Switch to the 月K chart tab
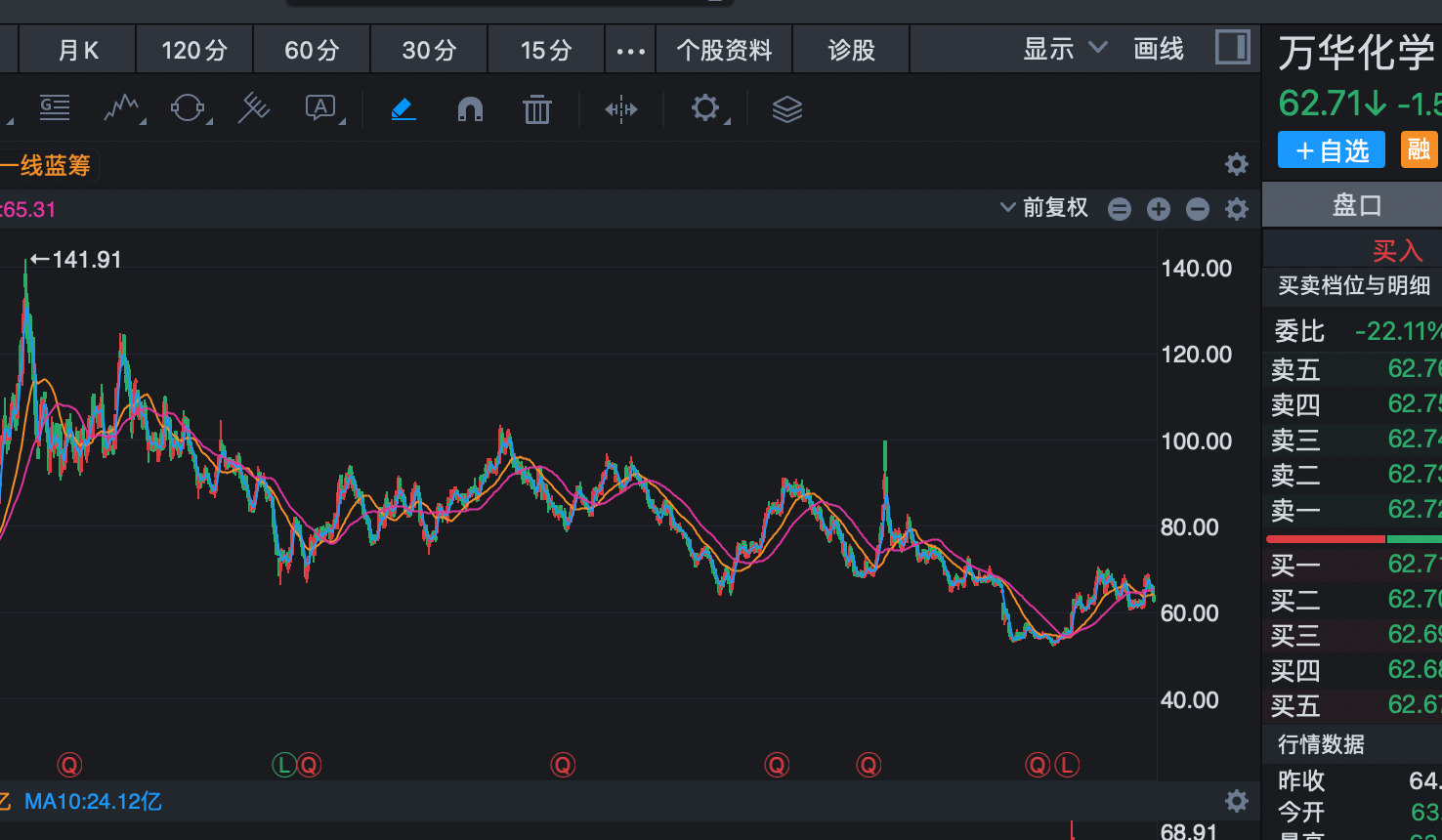 click(78, 50)
